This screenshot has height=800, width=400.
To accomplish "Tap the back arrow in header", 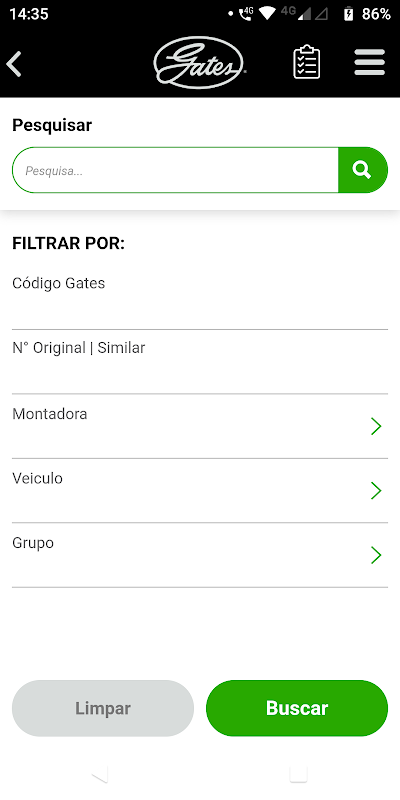I will [x=14, y=64].
